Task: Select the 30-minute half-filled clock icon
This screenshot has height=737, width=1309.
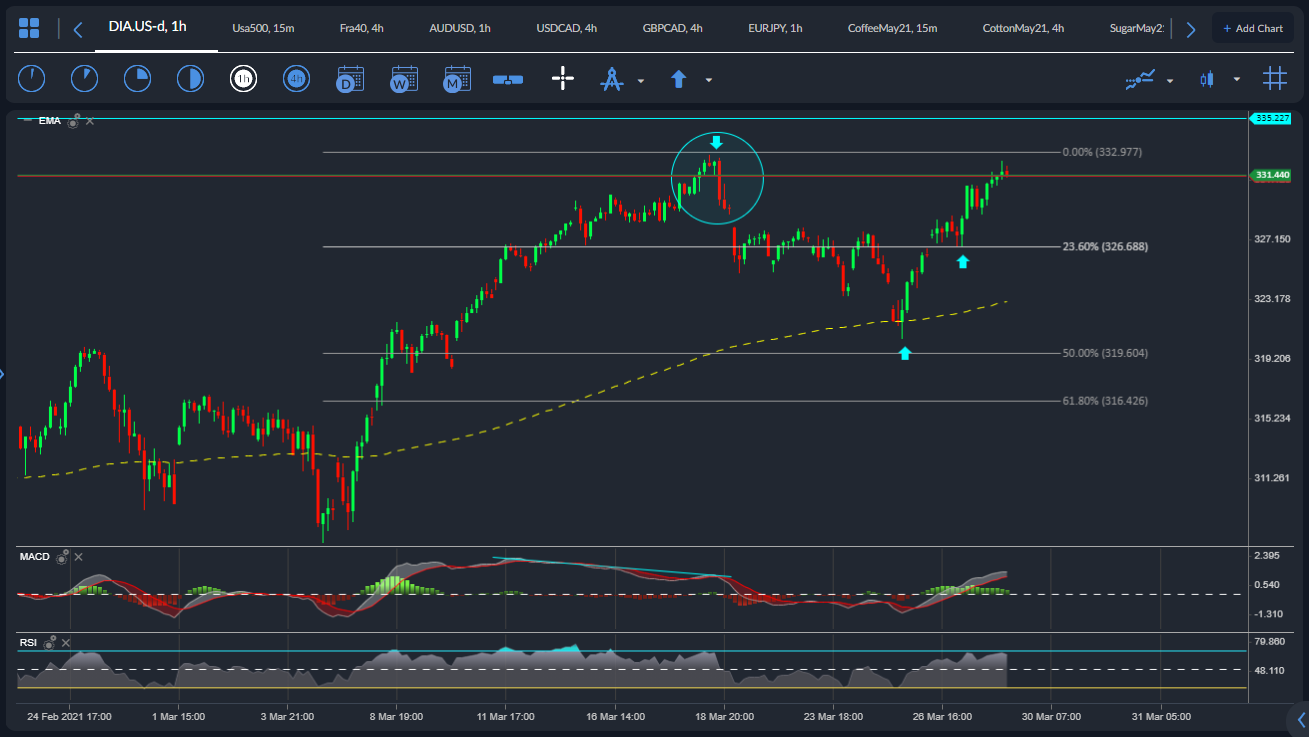Action: click(x=190, y=78)
